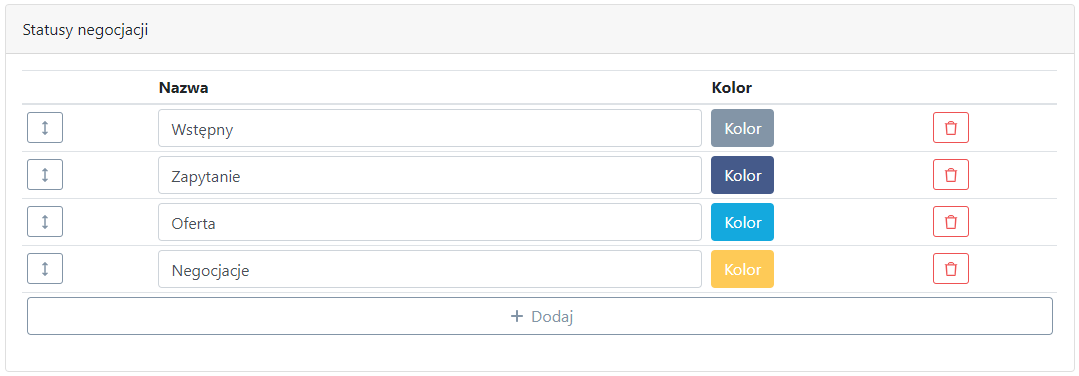
Task: Click the reorder arrow icon for Wstępny
Action: tap(45, 128)
